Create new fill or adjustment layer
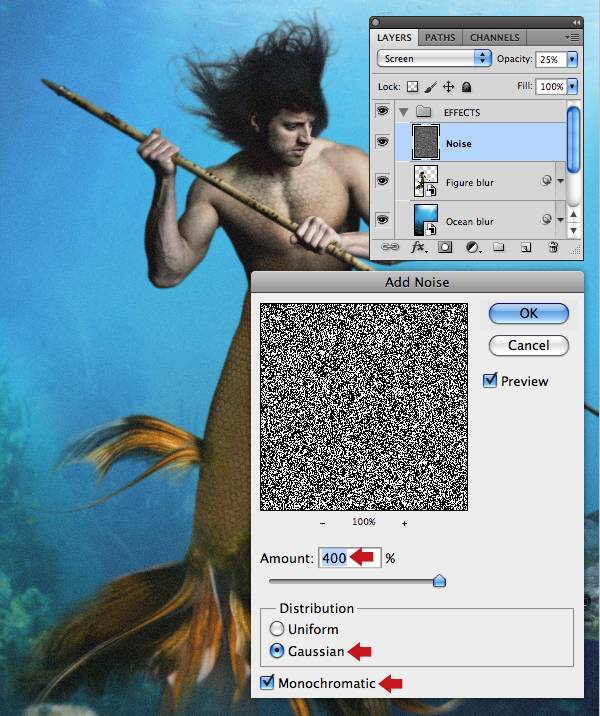This screenshot has height=716, width=600. (x=474, y=247)
